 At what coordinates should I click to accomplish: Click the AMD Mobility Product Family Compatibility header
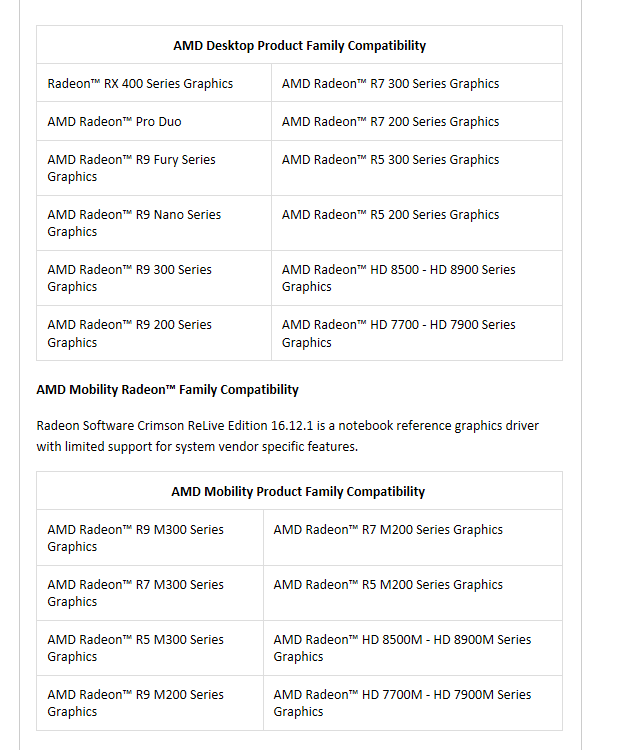298,492
